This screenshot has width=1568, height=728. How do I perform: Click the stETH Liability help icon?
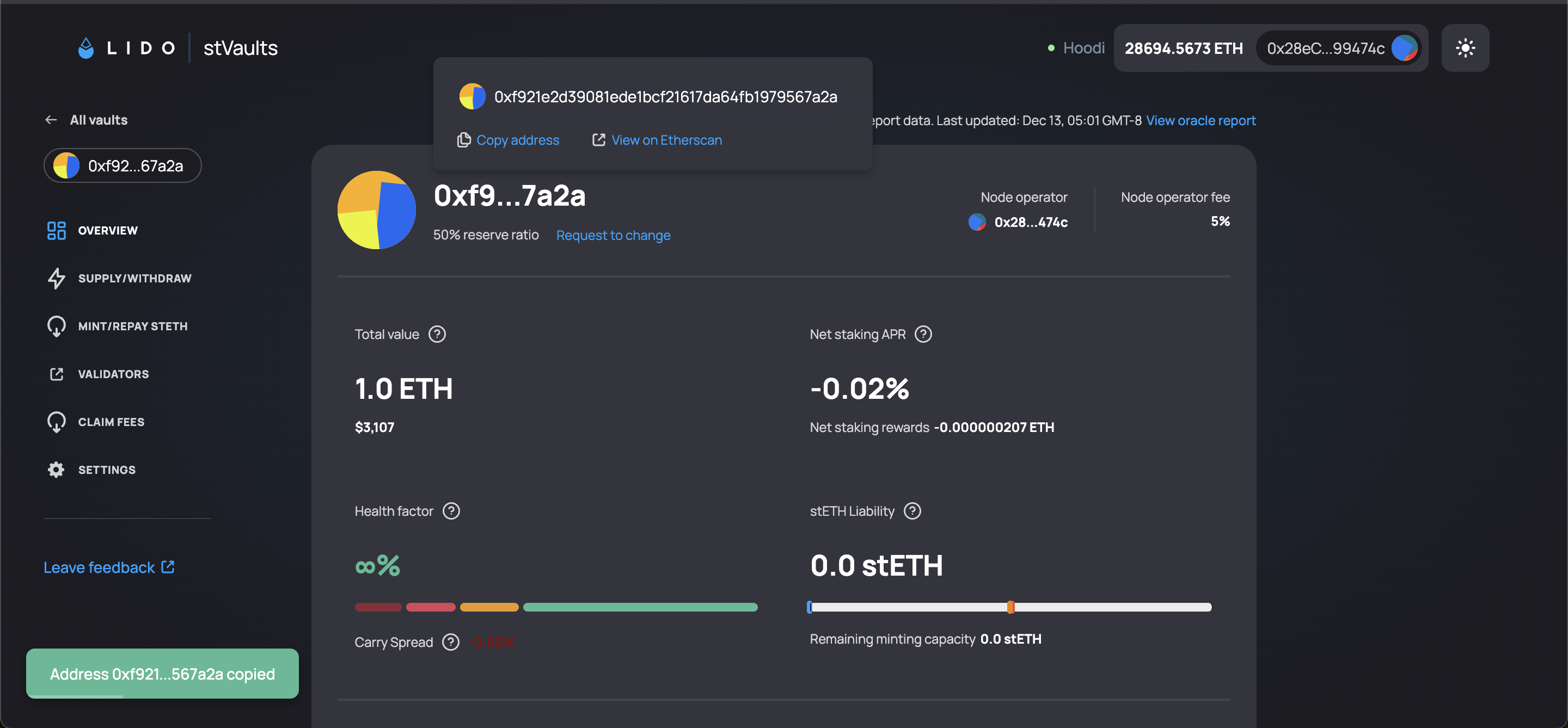(x=912, y=511)
